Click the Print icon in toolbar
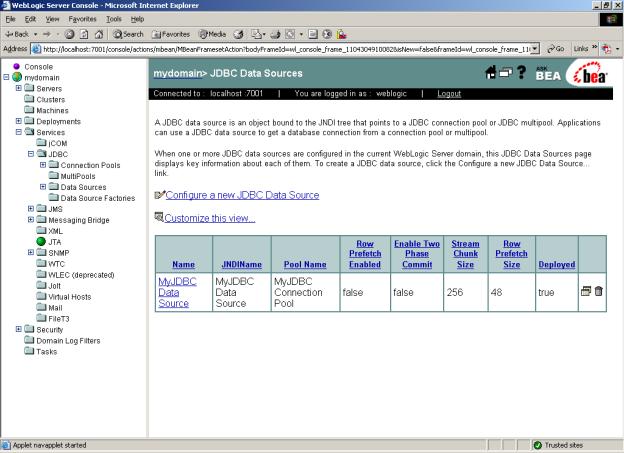624x453 pixels. pos(275,34)
